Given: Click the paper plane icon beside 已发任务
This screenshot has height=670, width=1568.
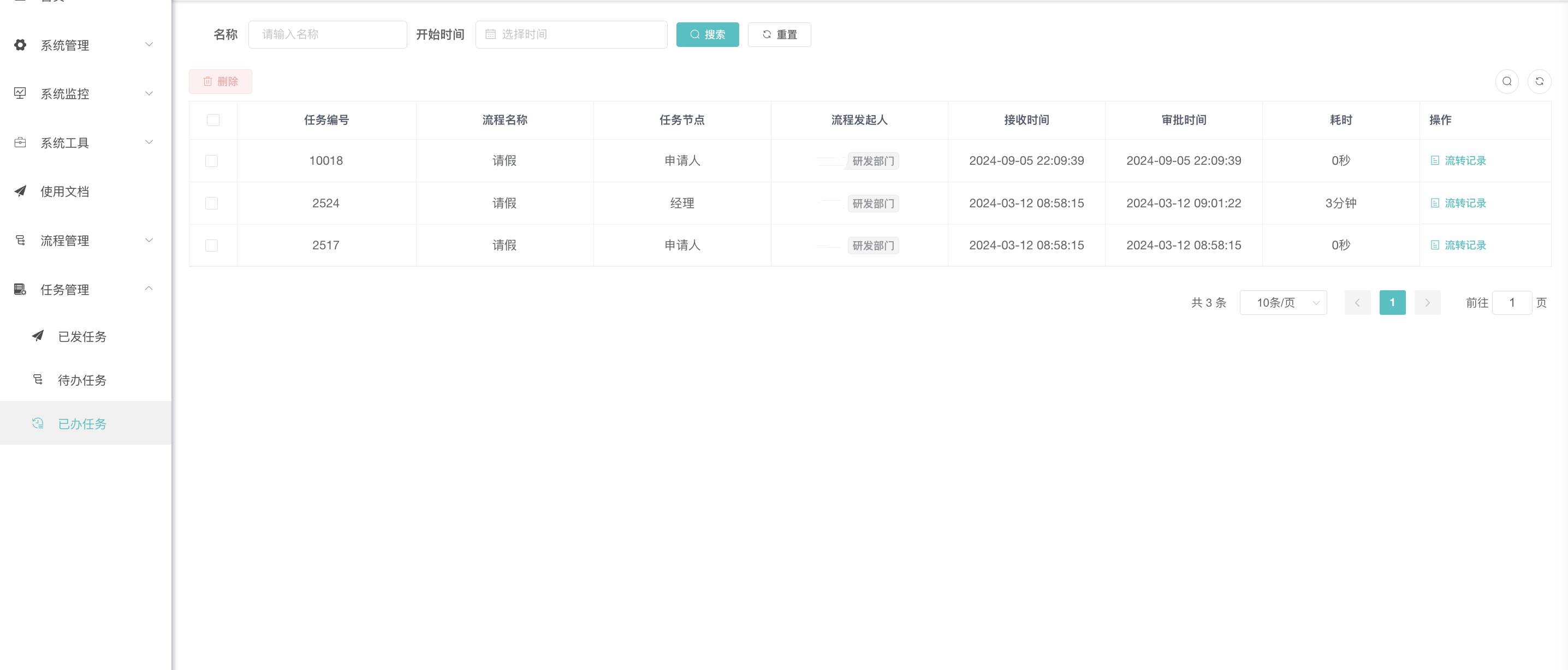Looking at the screenshot, I should click(x=38, y=336).
